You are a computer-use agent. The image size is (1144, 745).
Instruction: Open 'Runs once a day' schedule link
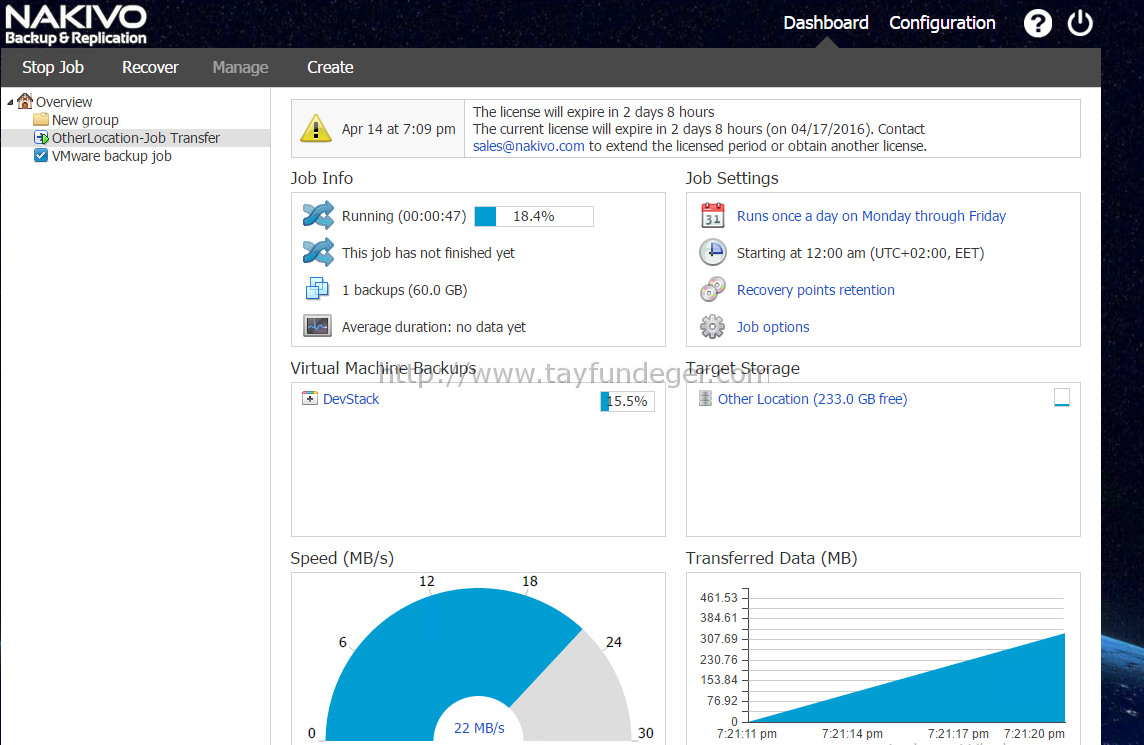point(871,216)
